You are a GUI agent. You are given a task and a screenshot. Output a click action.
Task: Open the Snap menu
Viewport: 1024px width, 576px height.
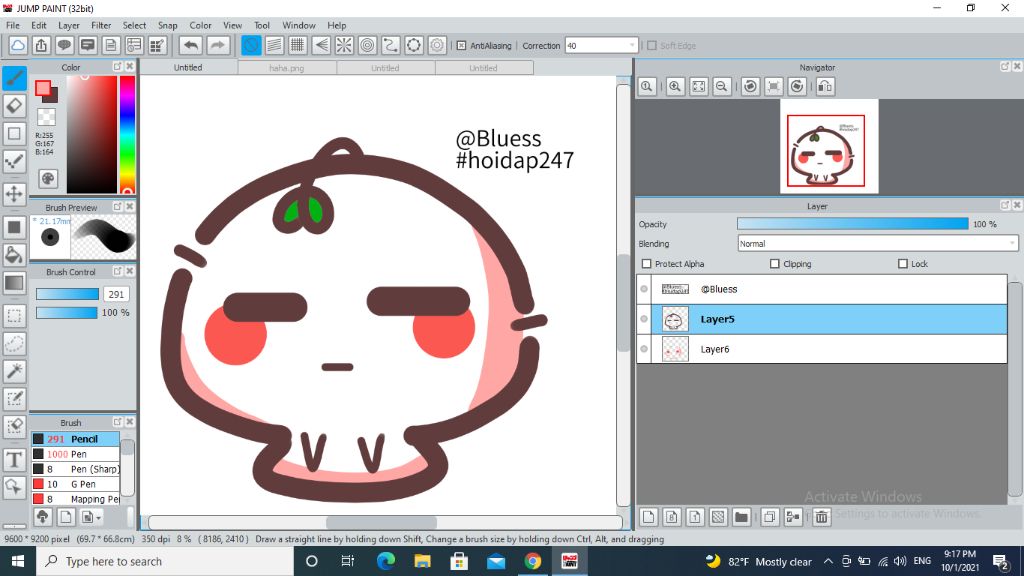coord(167,25)
